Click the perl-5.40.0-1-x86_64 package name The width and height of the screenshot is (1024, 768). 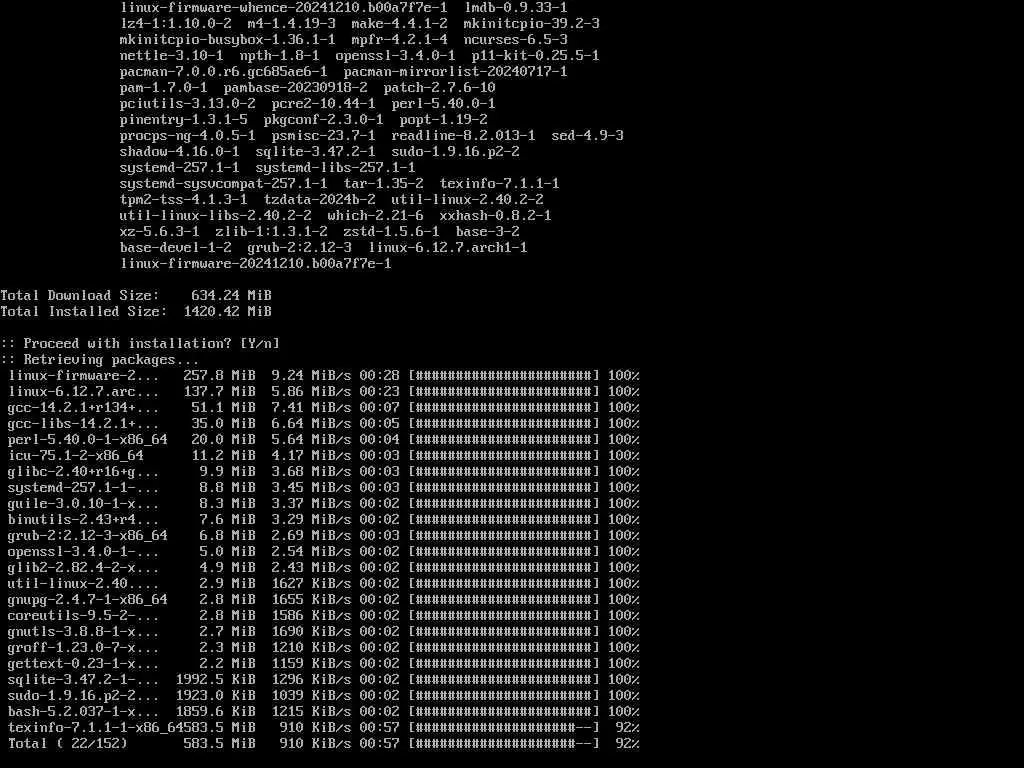(88, 440)
